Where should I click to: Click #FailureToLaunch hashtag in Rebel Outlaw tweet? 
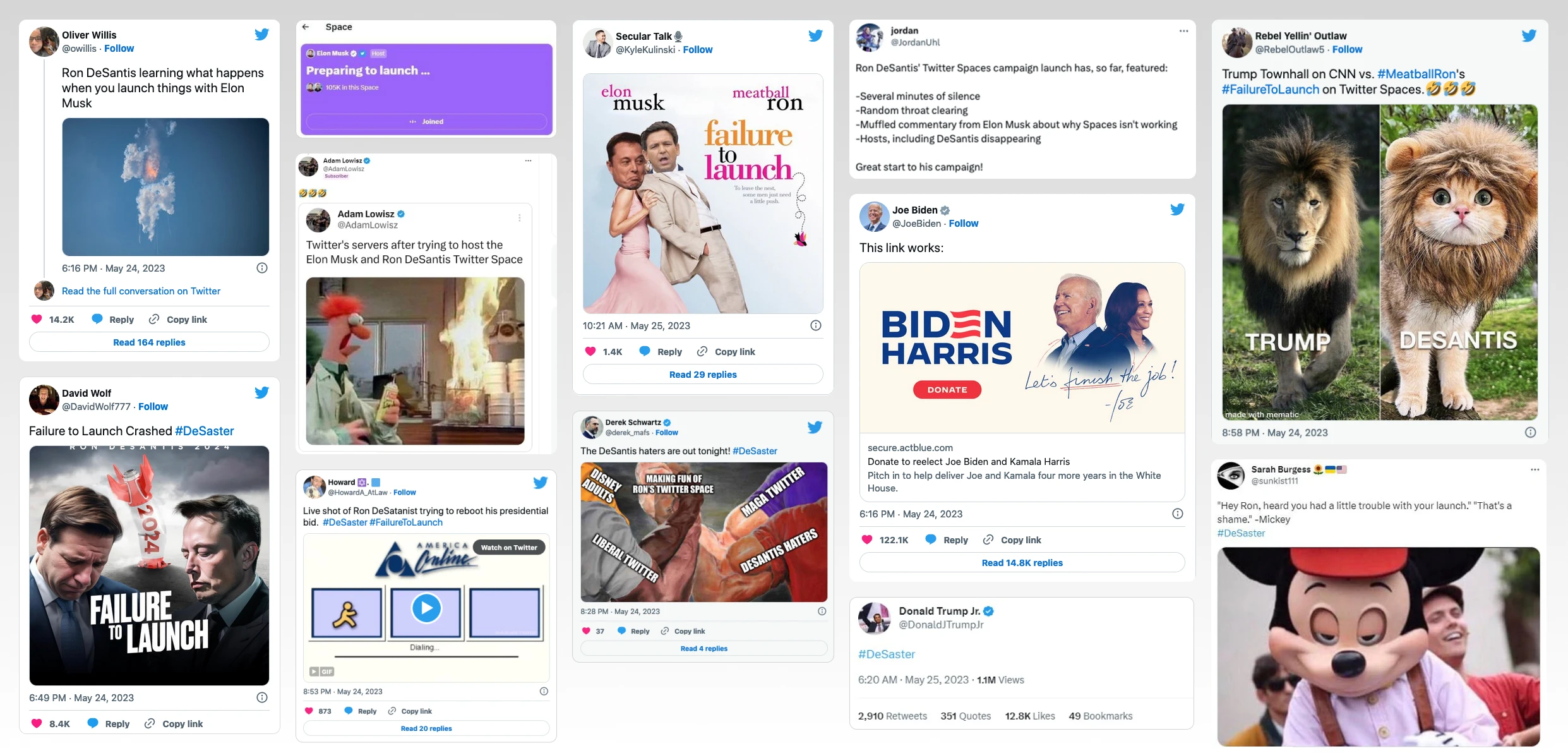[x=1270, y=89]
